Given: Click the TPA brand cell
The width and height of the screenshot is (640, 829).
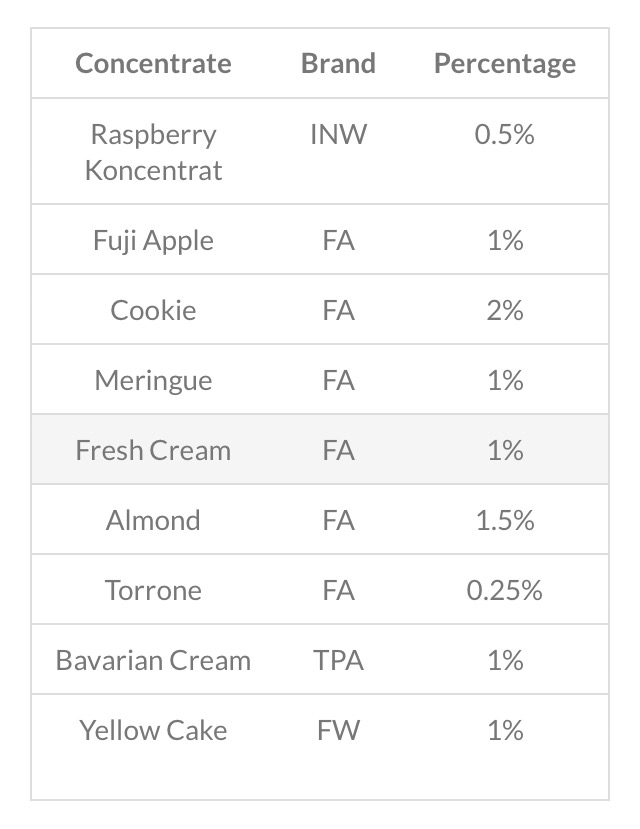Looking at the screenshot, I should [338, 660].
